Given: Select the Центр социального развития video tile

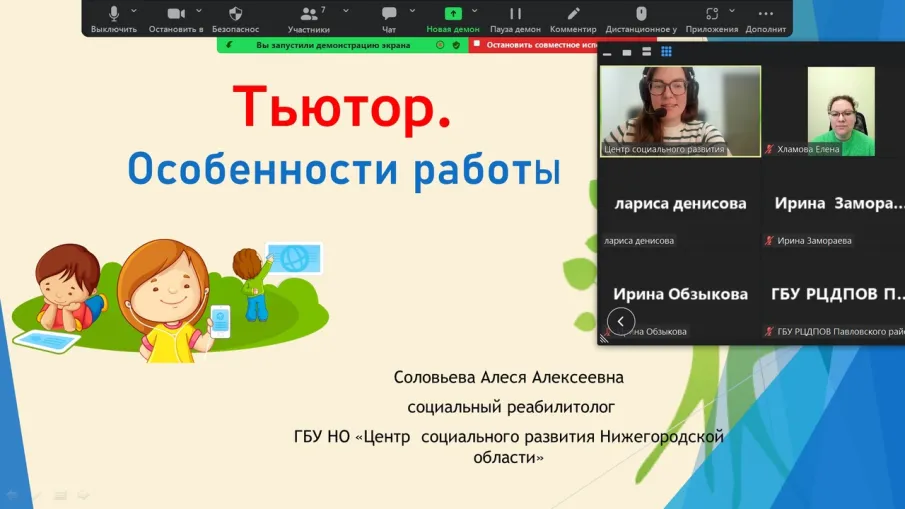Looking at the screenshot, I should pyautogui.click(x=680, y=111).
